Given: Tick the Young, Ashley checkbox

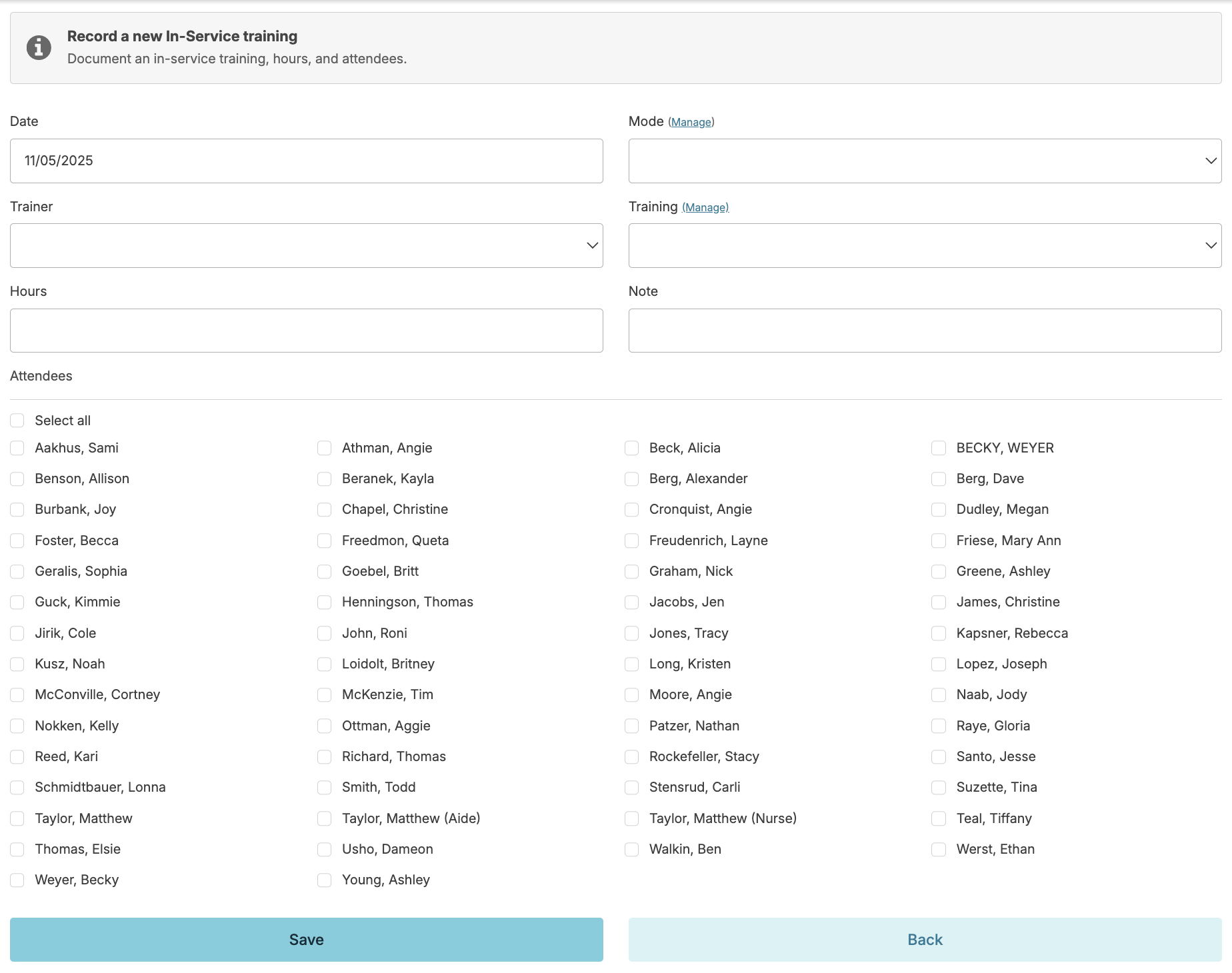Looking at the screenshot, I should click(x=325, y=880).
